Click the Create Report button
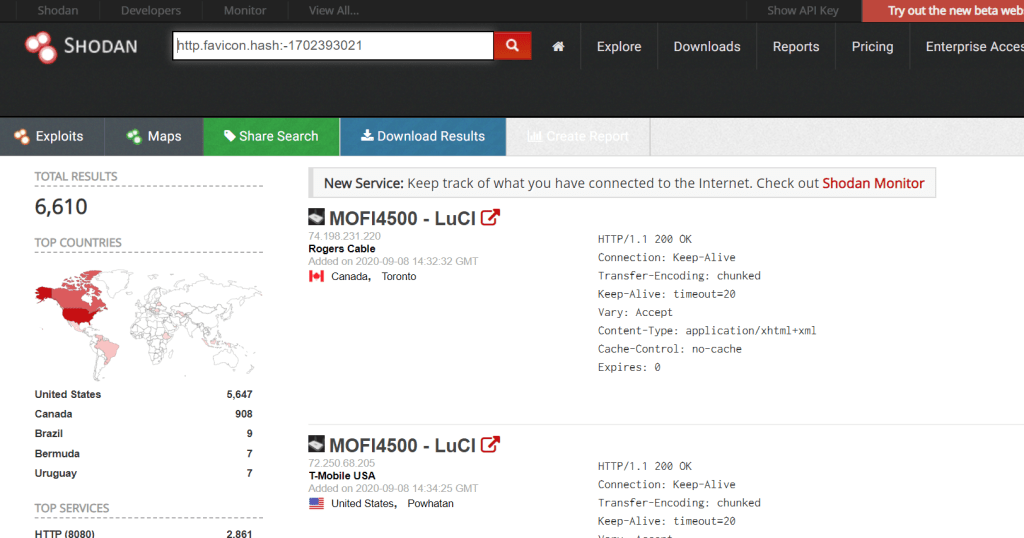The height and width of the screenshot is (538, 1024). (x=578, y=136)
